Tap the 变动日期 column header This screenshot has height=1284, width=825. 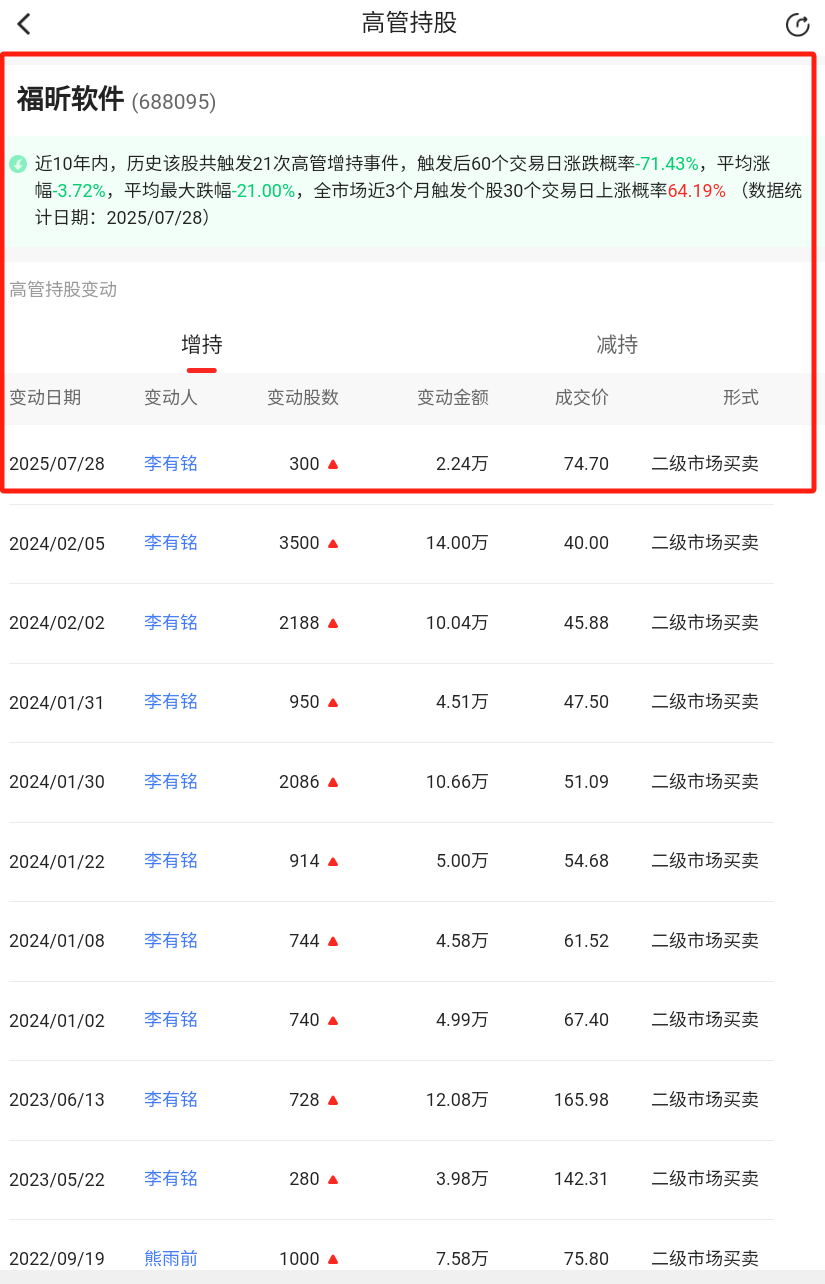point(45,398)
